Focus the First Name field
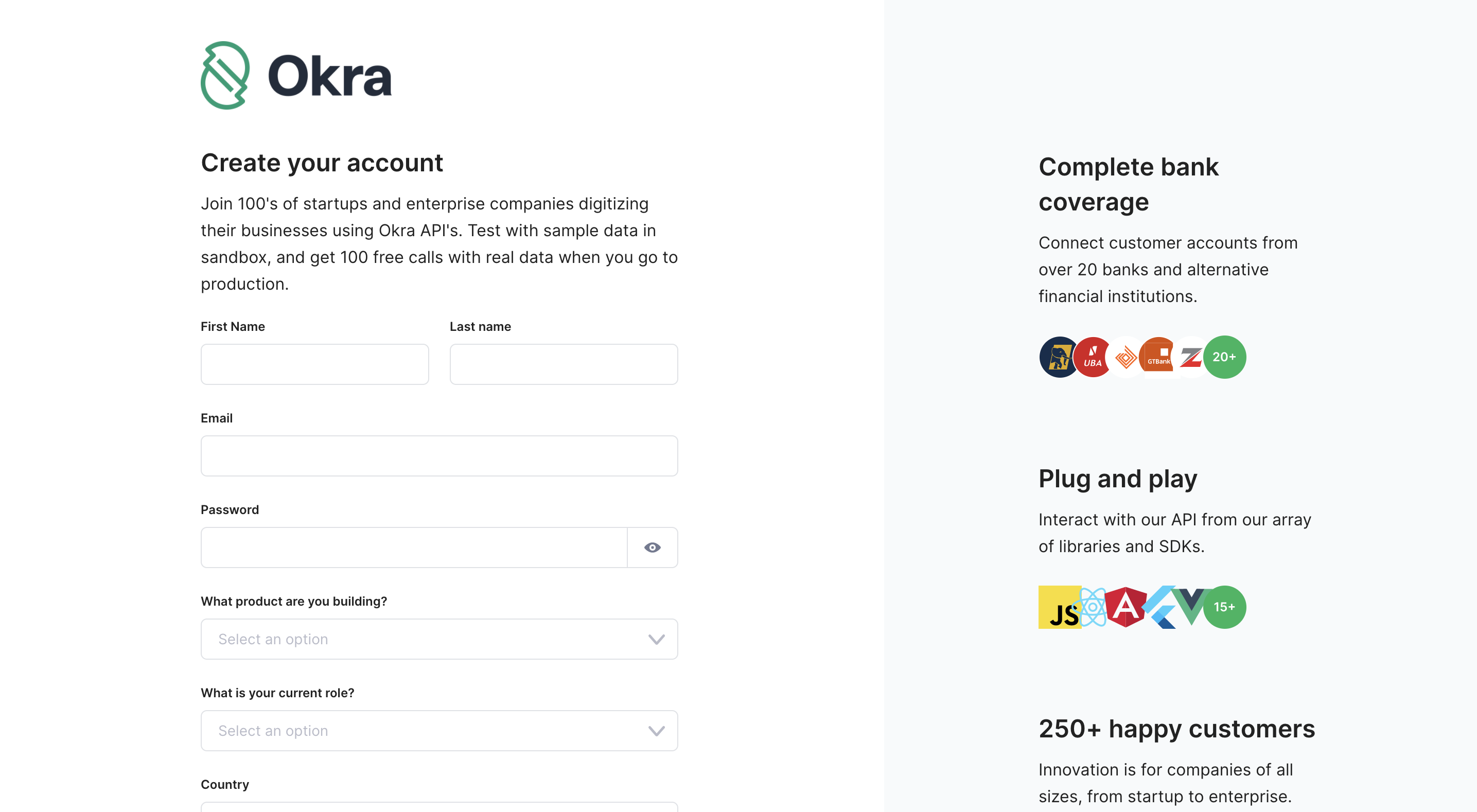Image resolution: width=1477 pixels, height=812 pixels. [x=315, y=364]
